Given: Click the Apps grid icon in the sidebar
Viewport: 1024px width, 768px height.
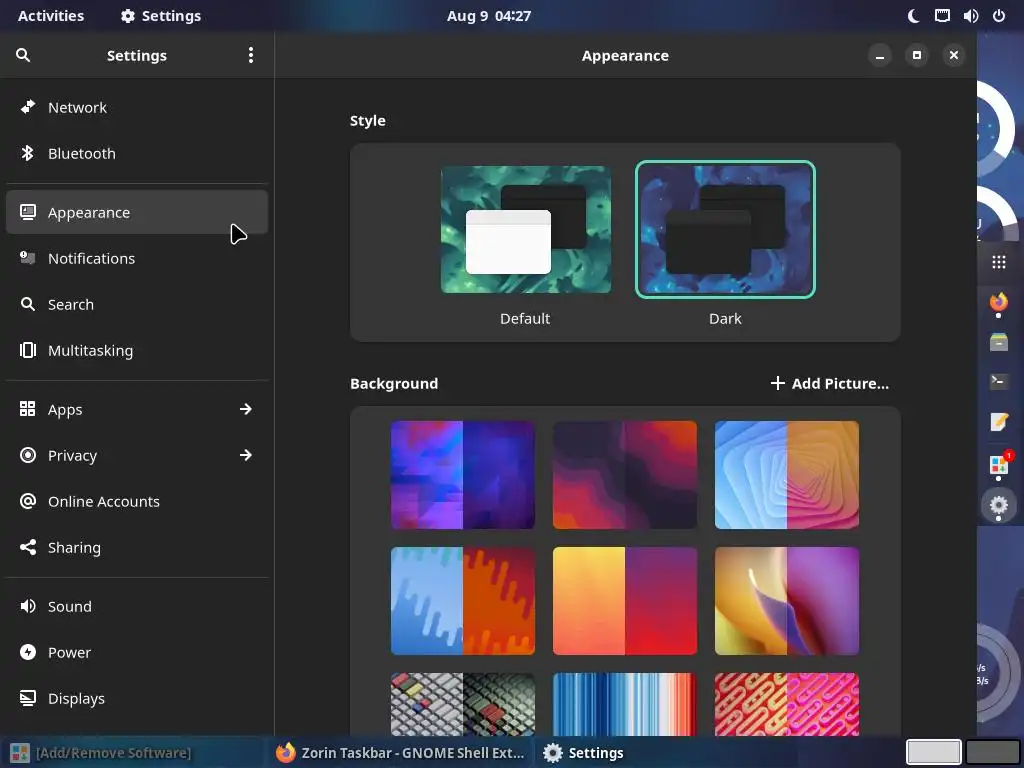Looking at the screenshot, I should (27, 409).
